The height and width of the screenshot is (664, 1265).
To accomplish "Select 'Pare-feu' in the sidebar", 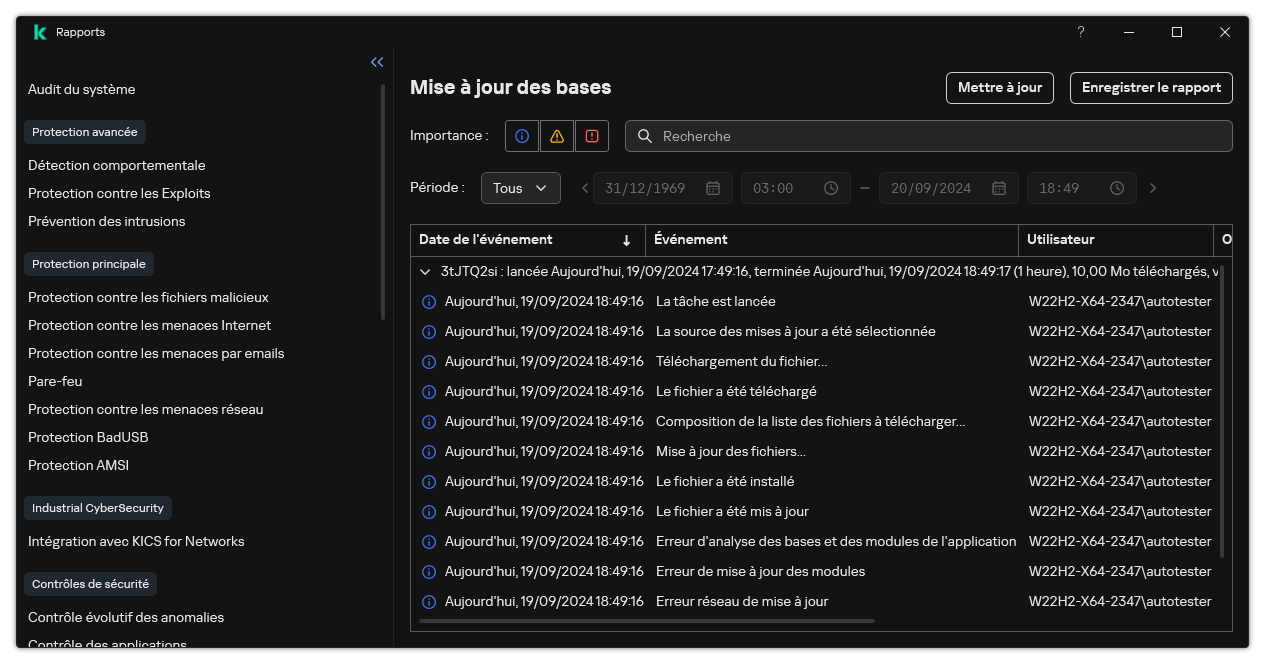I will [x=55, y=381].
